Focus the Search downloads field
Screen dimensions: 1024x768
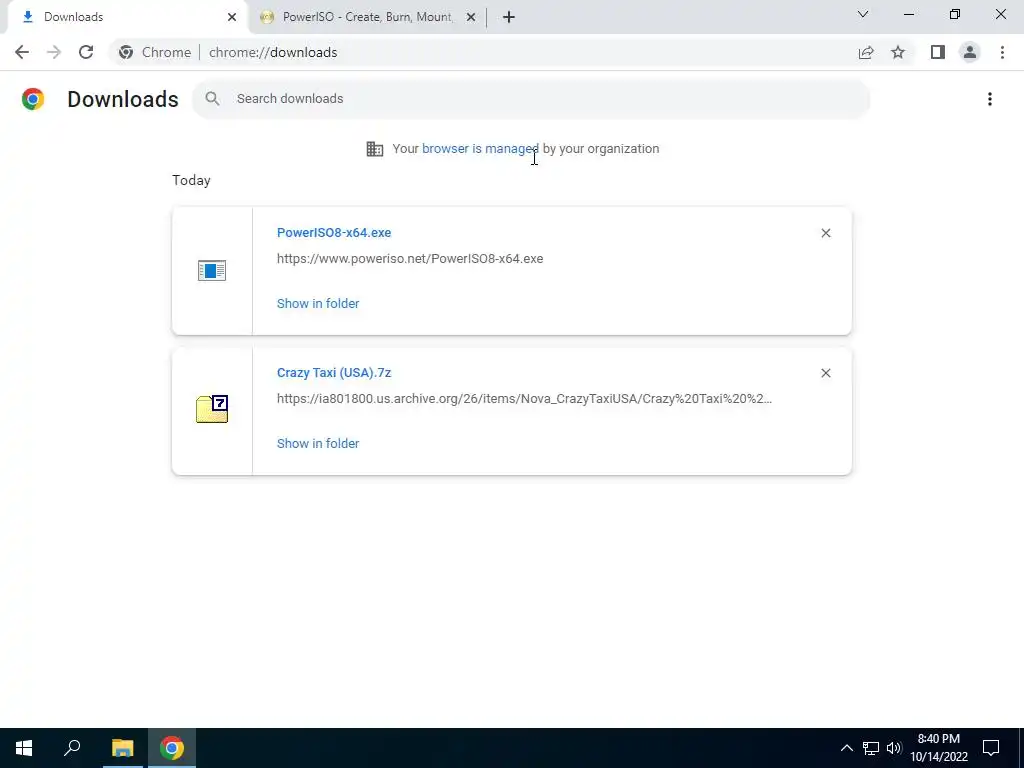531,99
